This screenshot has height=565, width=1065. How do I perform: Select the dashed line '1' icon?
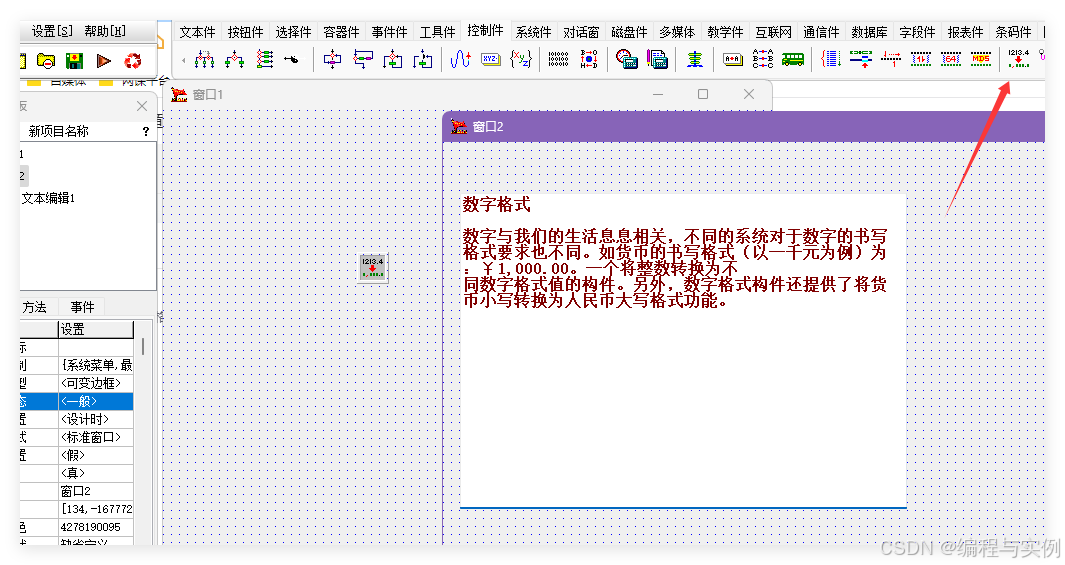point(890,59)
